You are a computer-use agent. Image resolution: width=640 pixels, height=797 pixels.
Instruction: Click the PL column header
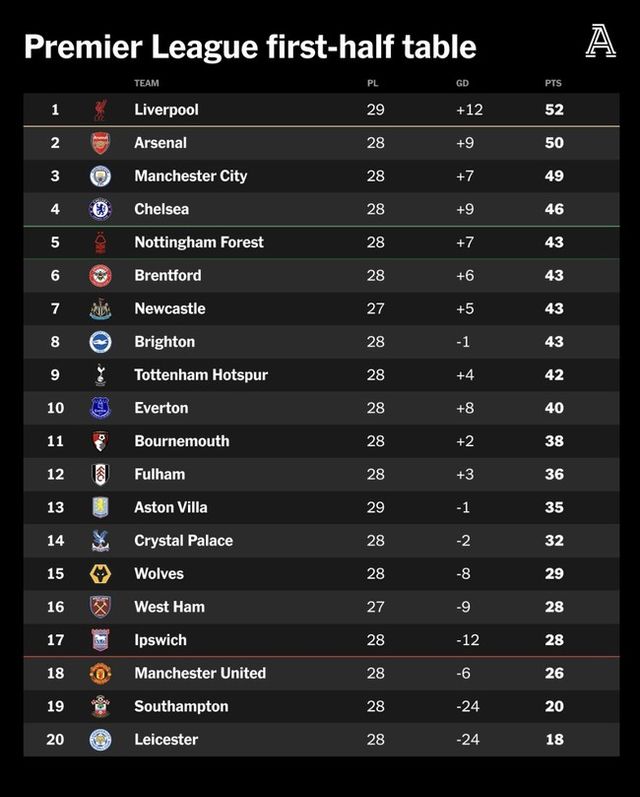[373, 83]
